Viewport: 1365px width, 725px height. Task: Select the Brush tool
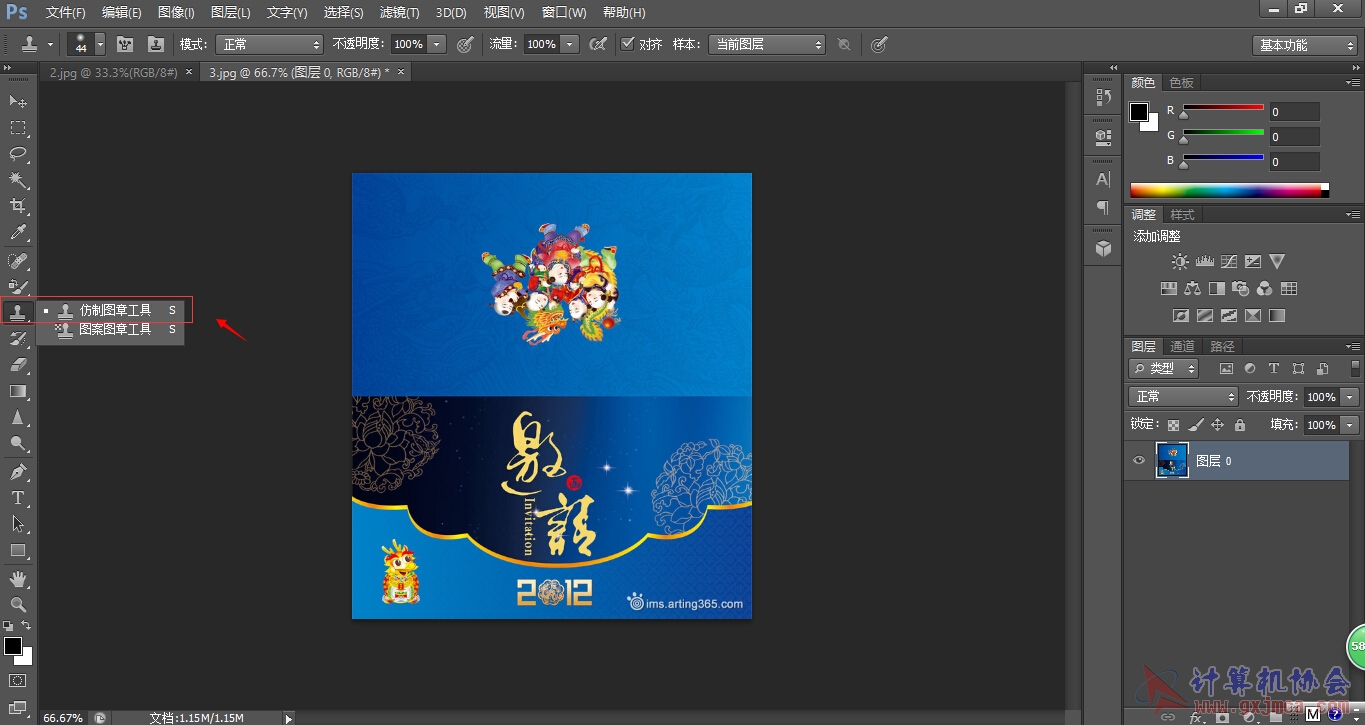pyautogui.click(x=18, y=286)
